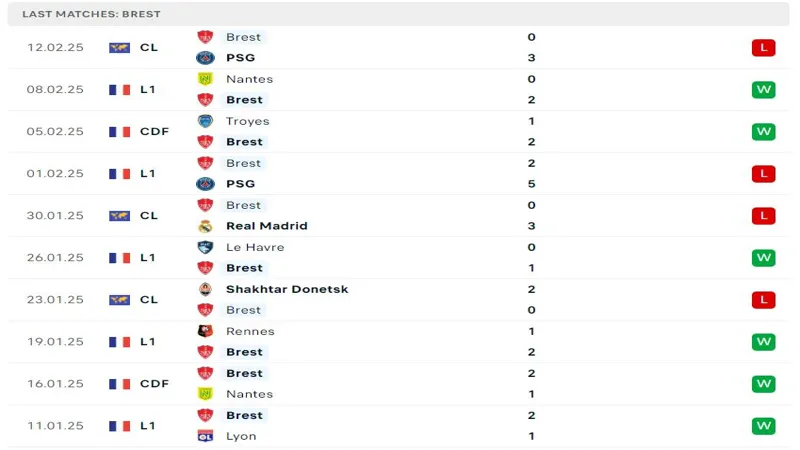Viewport: 800px width, 450px height.
Task: Click the Nantes crest in 08.02.25 match
Action: tap(205, 79)
